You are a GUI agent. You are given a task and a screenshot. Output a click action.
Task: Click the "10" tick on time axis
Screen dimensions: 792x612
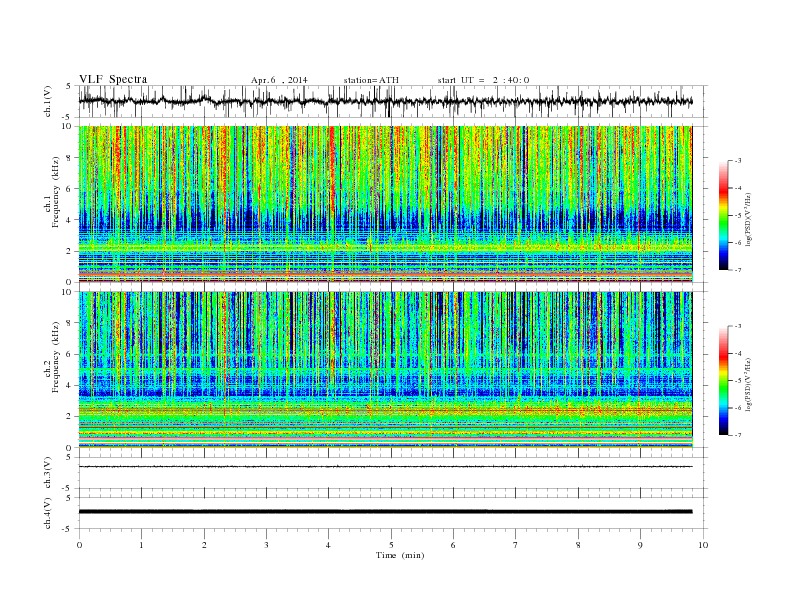click(703, 545)
